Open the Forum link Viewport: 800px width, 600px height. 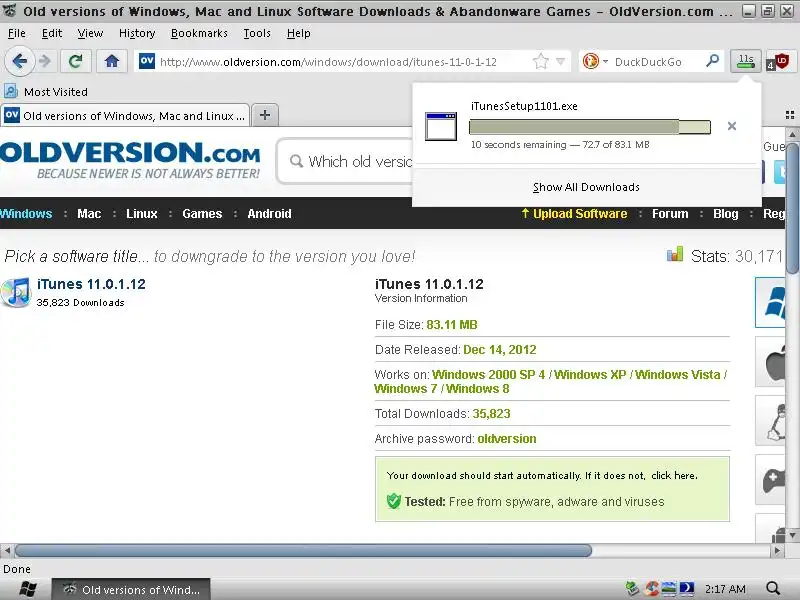click(670, 213)
